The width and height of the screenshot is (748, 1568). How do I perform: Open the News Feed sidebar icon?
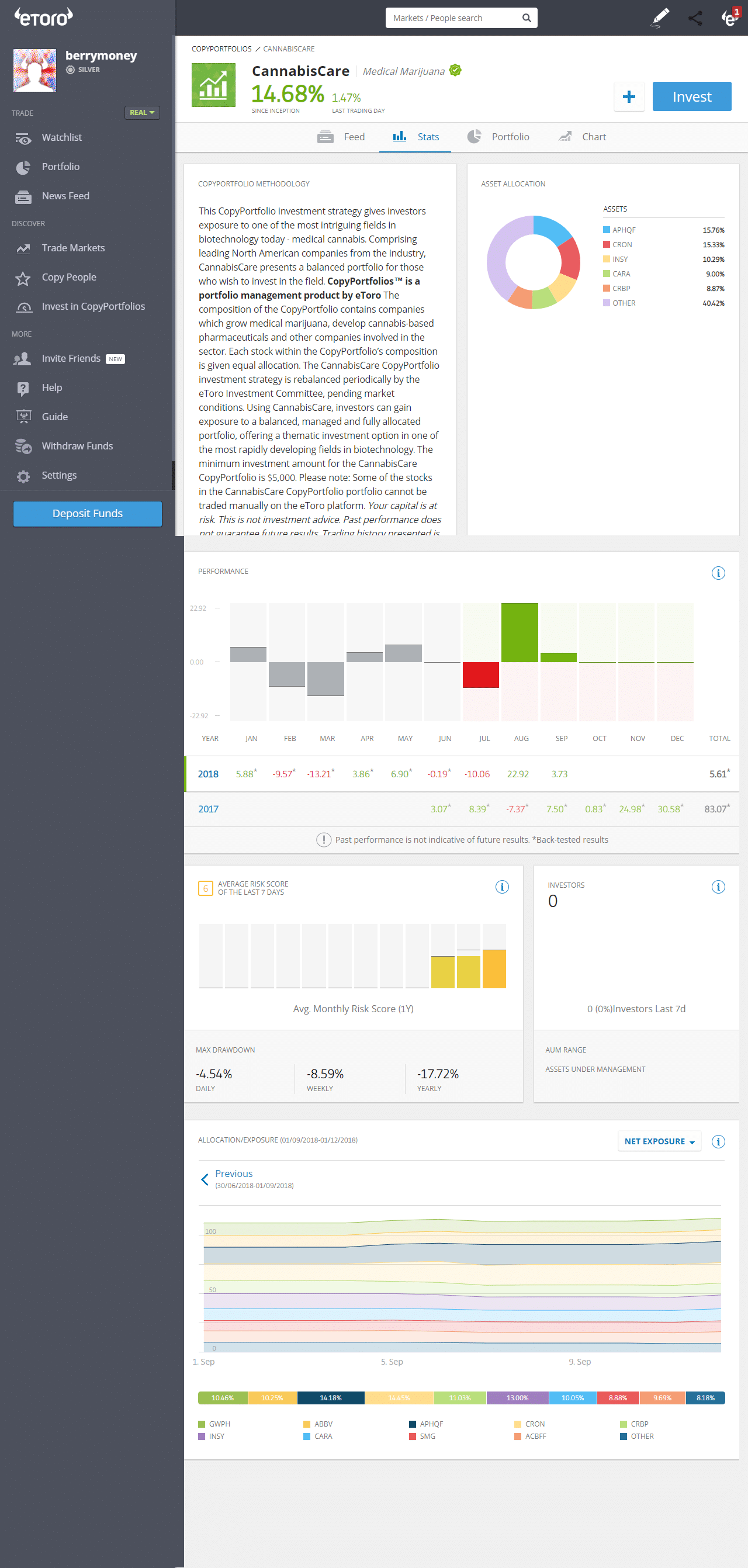pos(23,196)
